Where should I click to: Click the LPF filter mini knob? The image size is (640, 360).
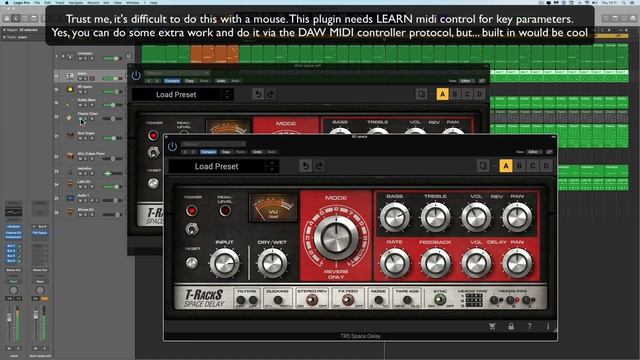click(x=253, y=300)
